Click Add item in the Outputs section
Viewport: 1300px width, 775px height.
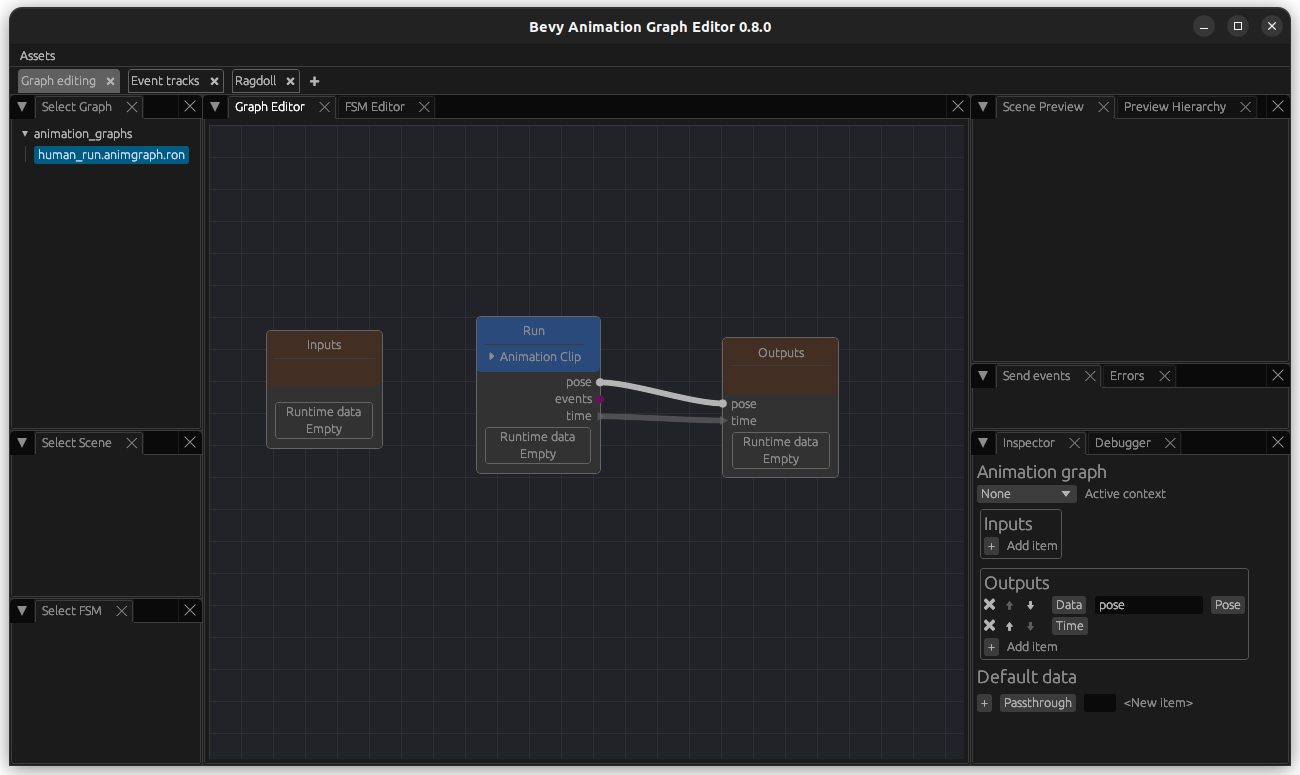[x=1022, y=647]
